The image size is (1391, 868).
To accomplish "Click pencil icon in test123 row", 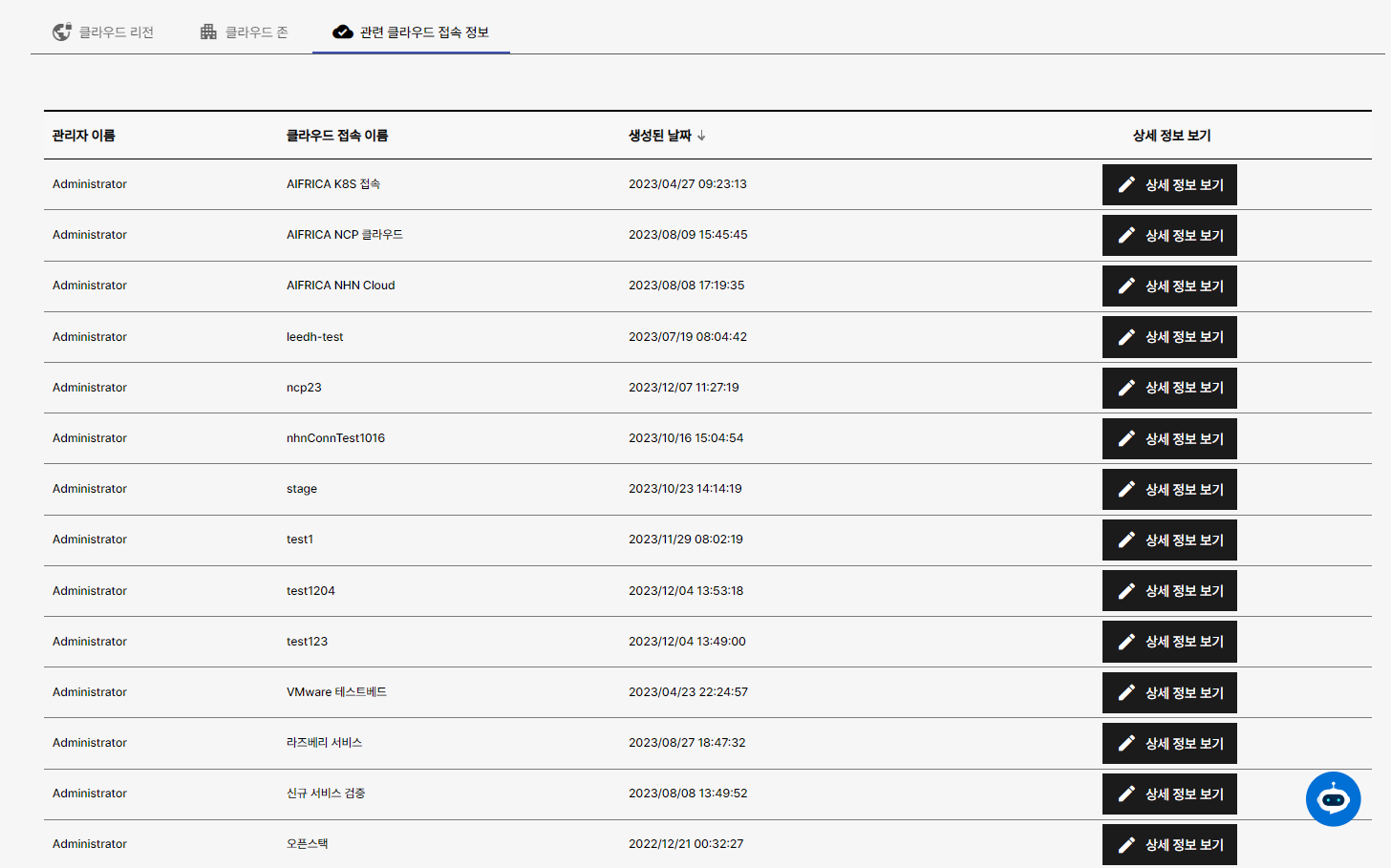I will (x=1126, y=642).
